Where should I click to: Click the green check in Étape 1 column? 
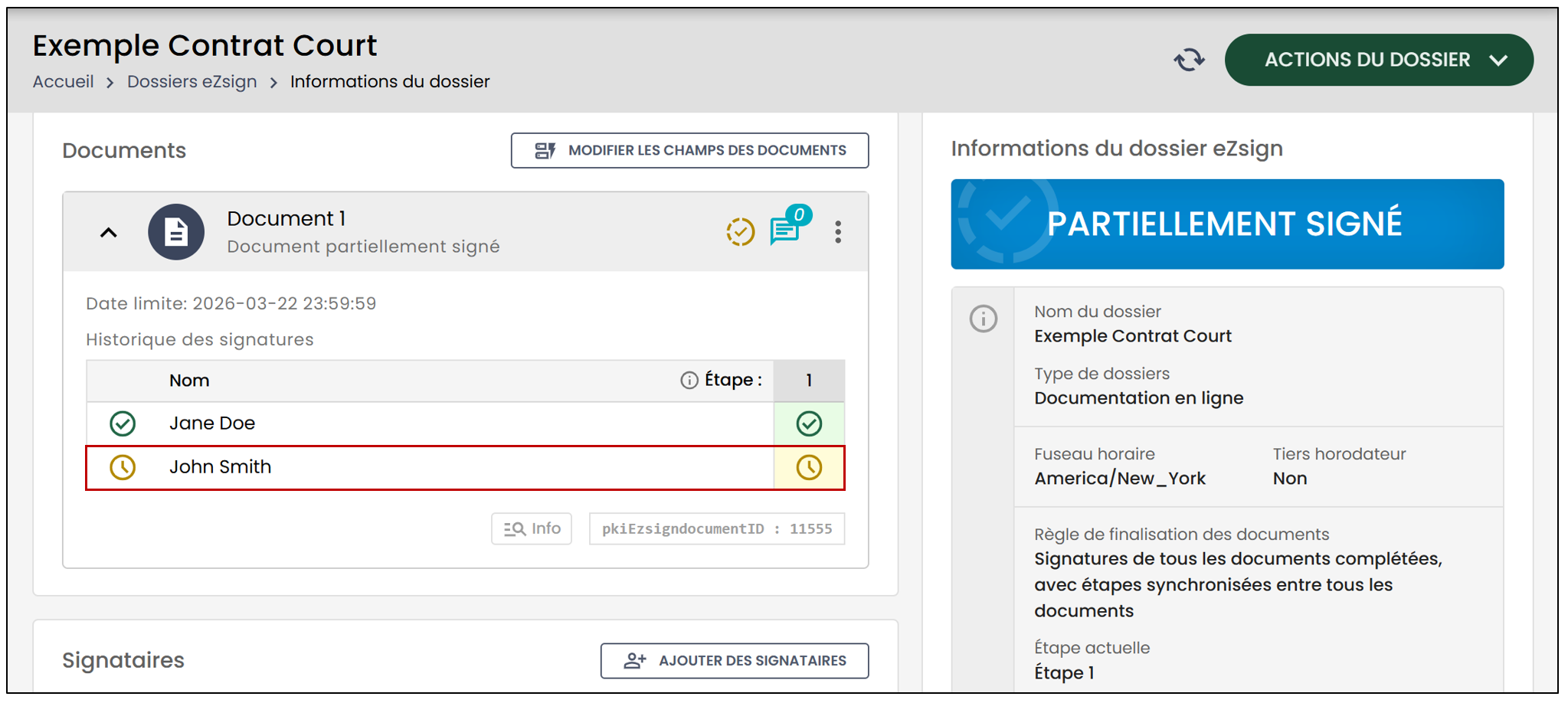click(x=809, y=423)
